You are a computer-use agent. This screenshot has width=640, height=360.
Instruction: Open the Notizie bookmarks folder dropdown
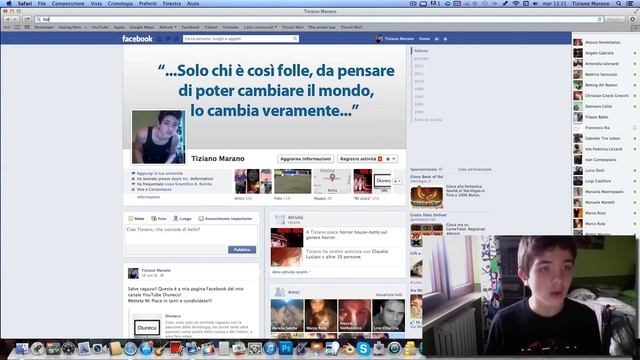point(168,27)
